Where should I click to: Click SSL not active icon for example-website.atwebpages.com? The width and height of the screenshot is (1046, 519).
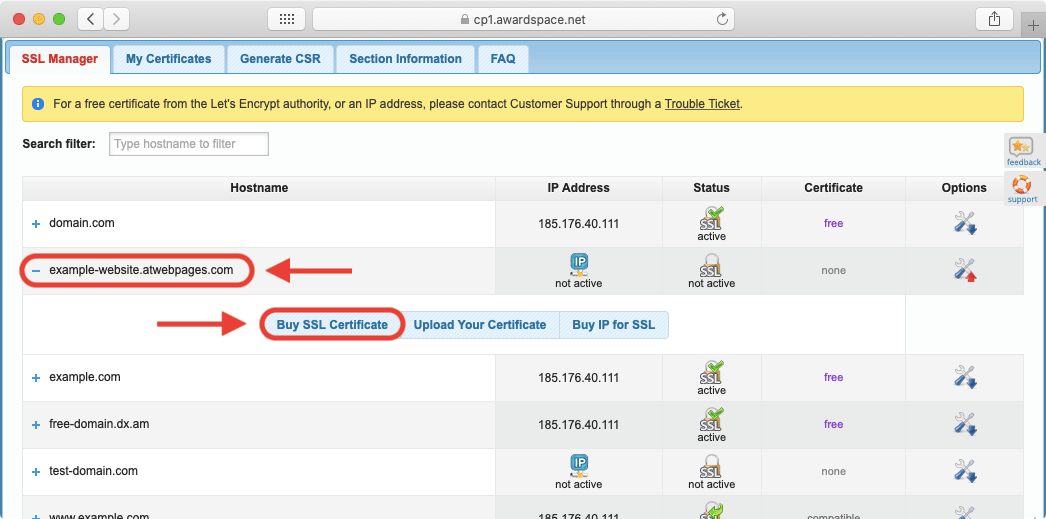[711, 265]
